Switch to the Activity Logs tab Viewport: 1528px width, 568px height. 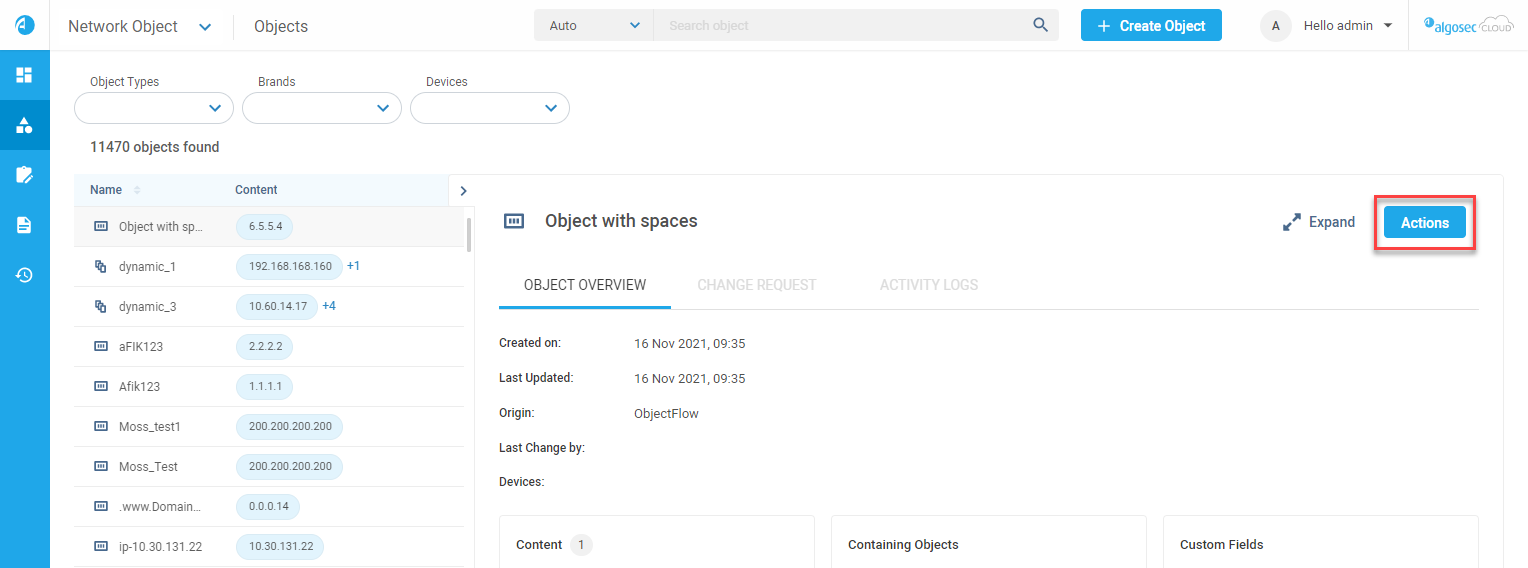click(928, 285)
